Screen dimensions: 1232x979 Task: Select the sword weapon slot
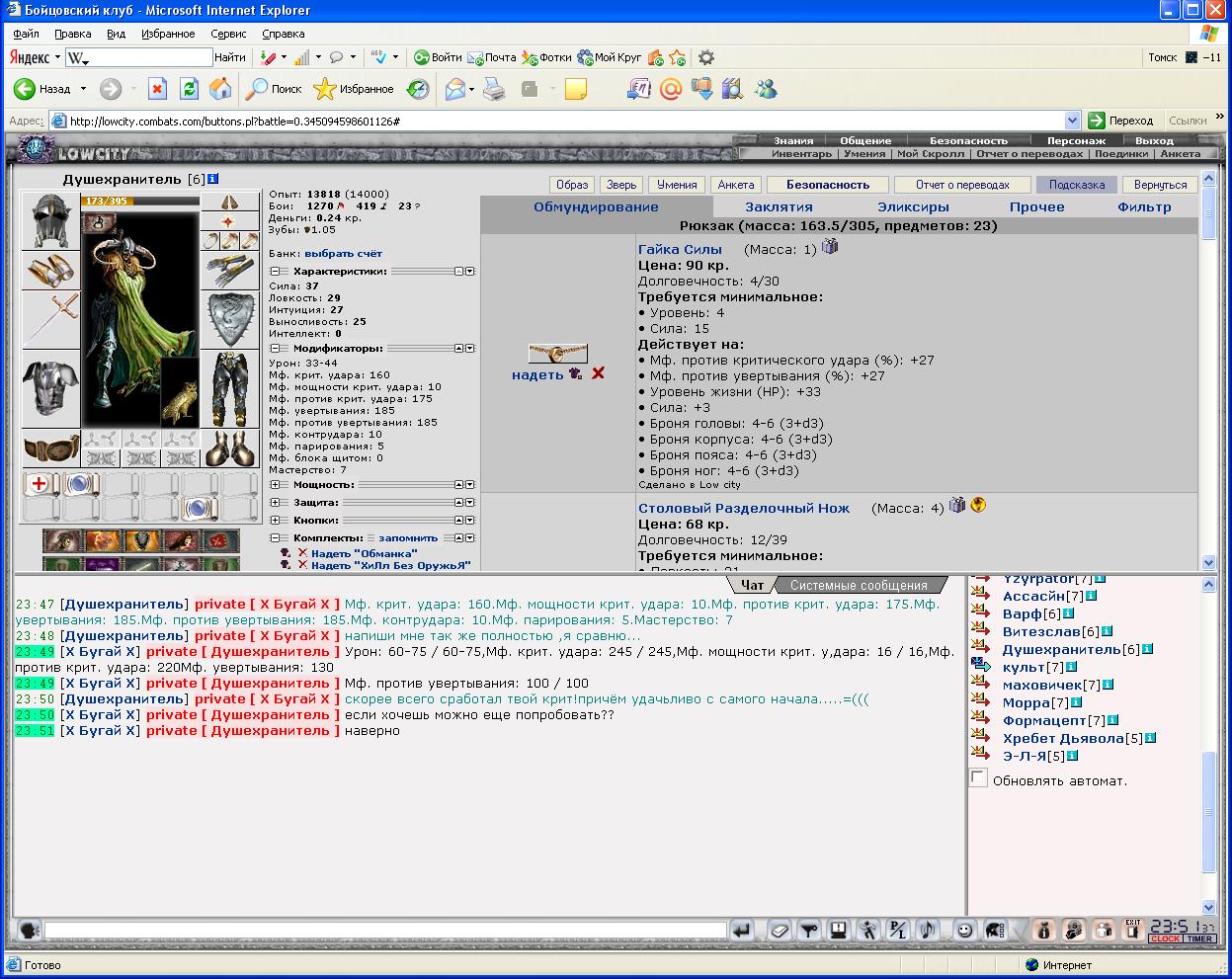[50, 320]
